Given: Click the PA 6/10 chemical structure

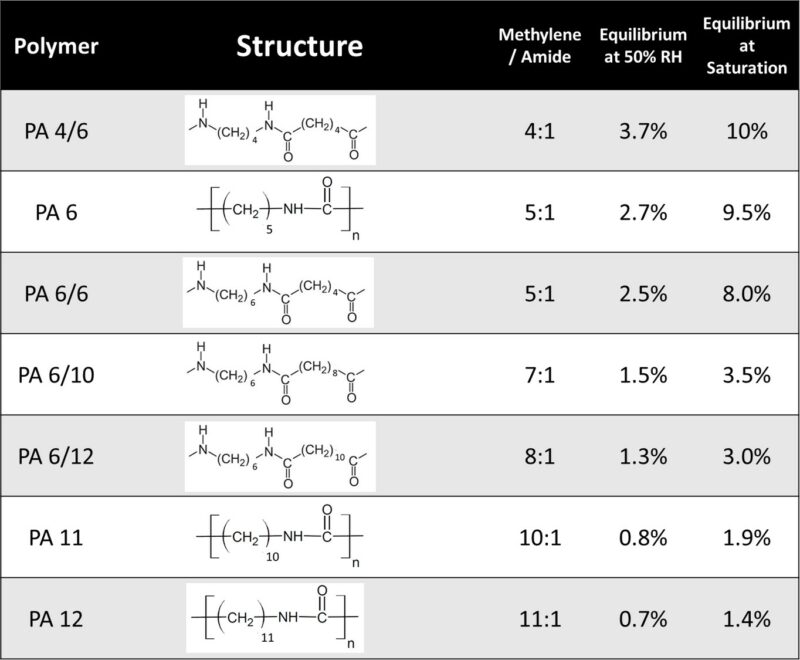Looking at the screenshot, I should coord(279,375).
